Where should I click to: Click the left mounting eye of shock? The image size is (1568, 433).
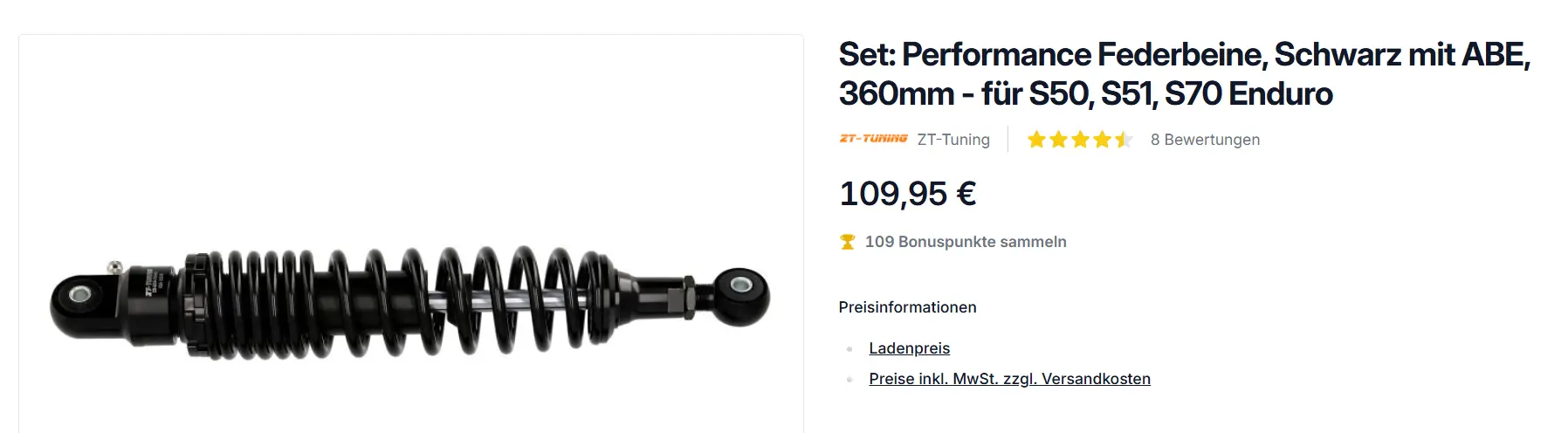point(80,295)
